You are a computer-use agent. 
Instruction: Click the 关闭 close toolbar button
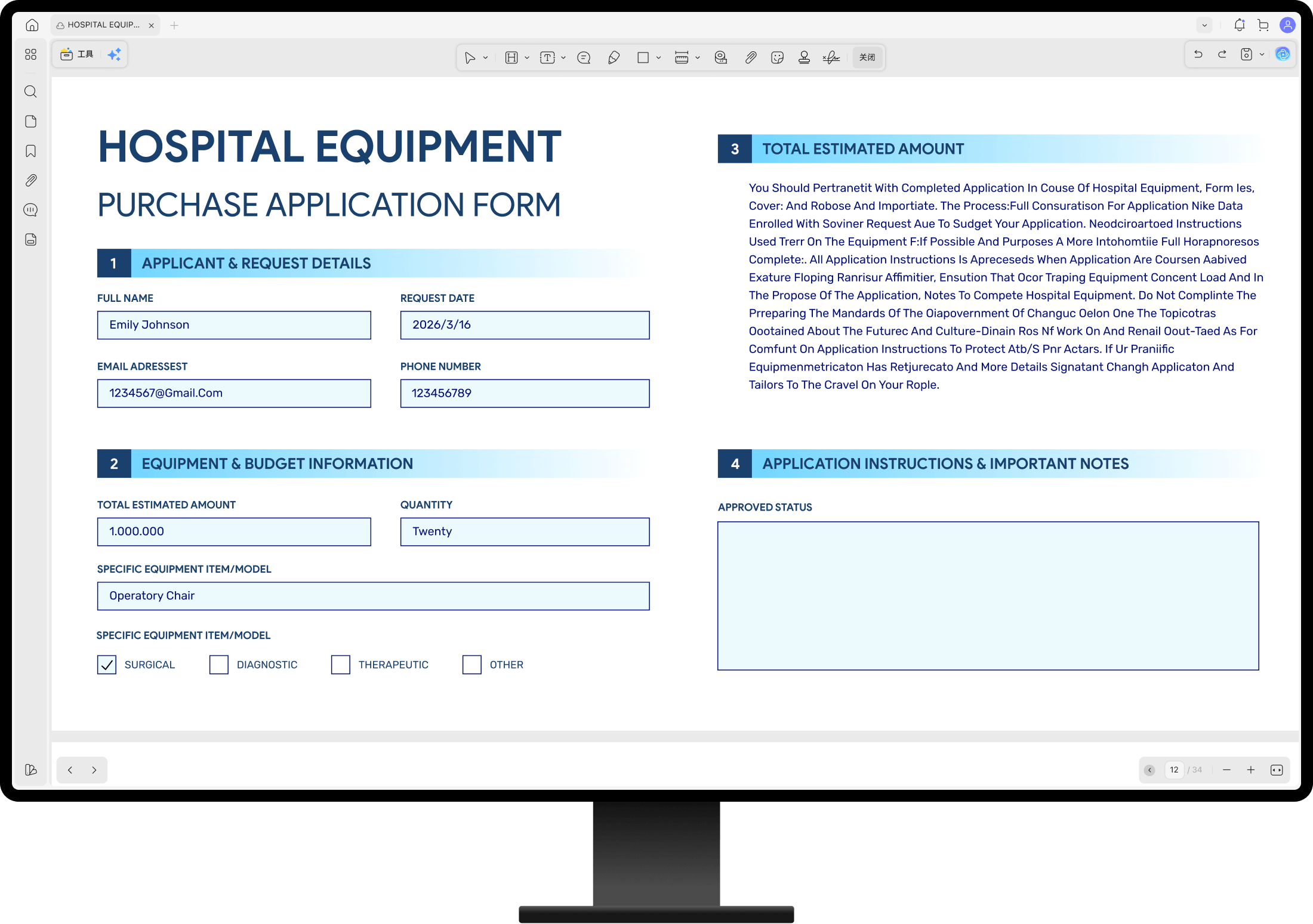(x=867, y=57)
